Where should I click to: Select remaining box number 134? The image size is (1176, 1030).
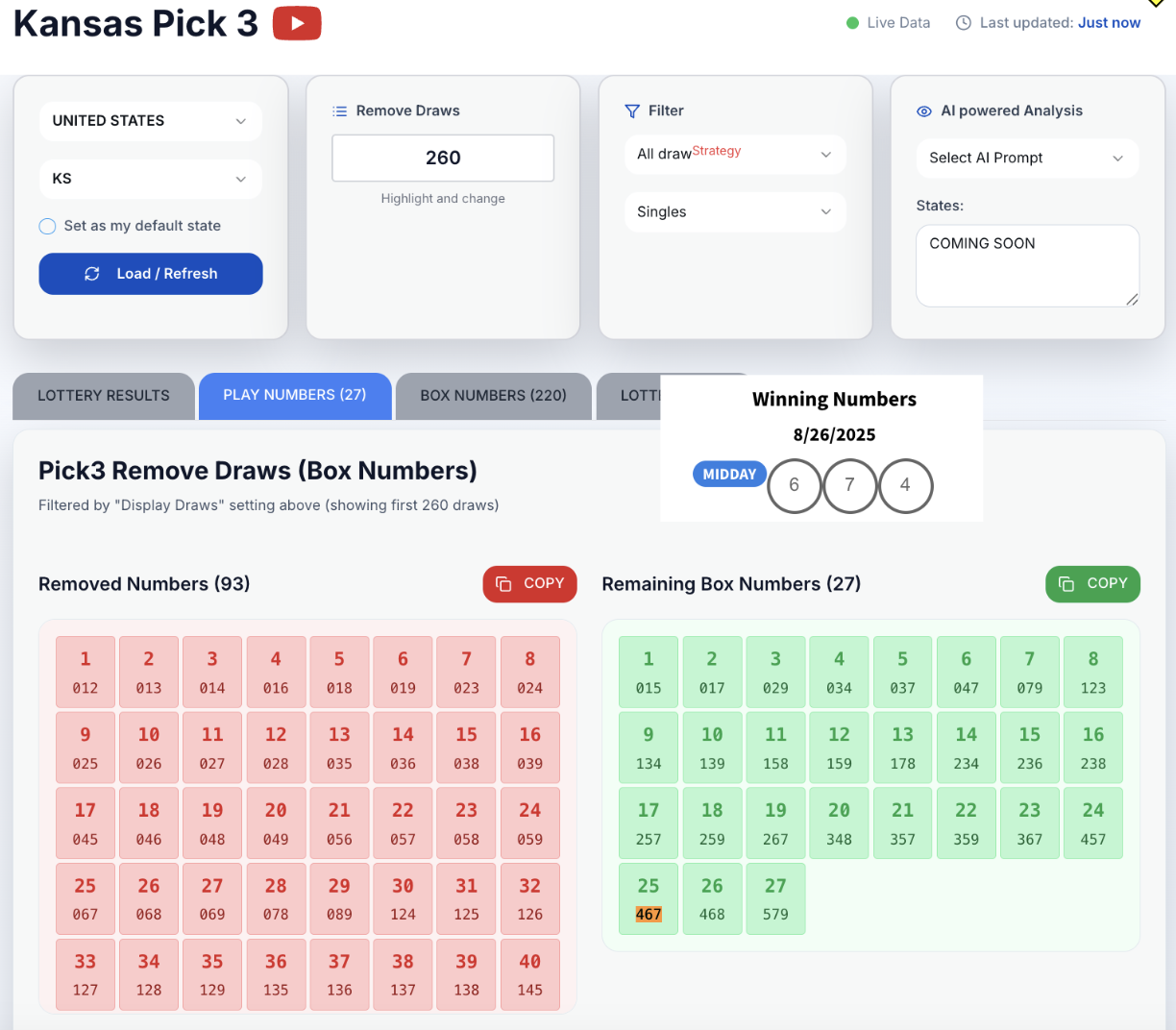point(649,748)
